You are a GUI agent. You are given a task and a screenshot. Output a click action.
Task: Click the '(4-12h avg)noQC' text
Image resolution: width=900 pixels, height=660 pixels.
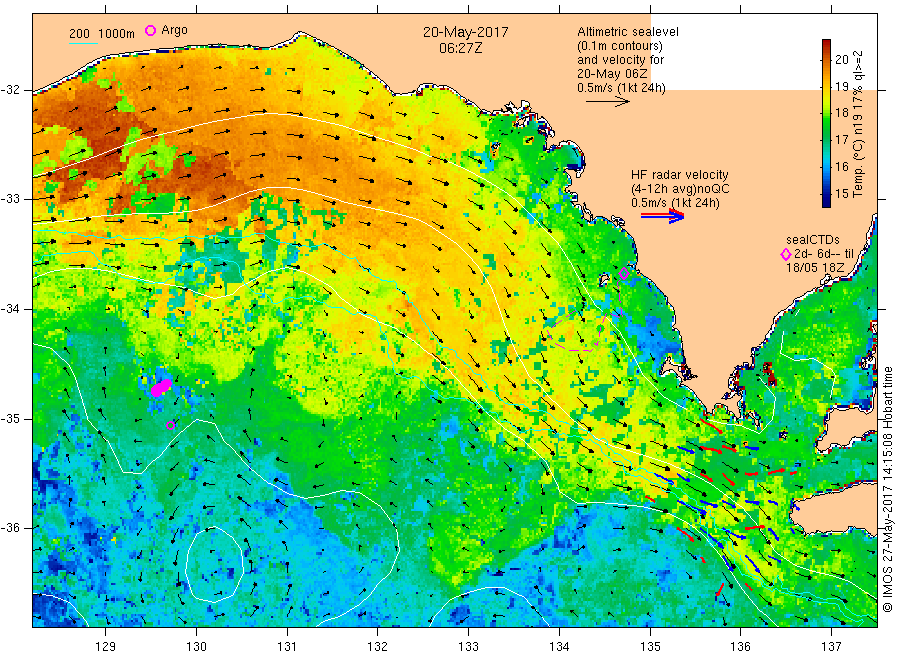(680, 189)
